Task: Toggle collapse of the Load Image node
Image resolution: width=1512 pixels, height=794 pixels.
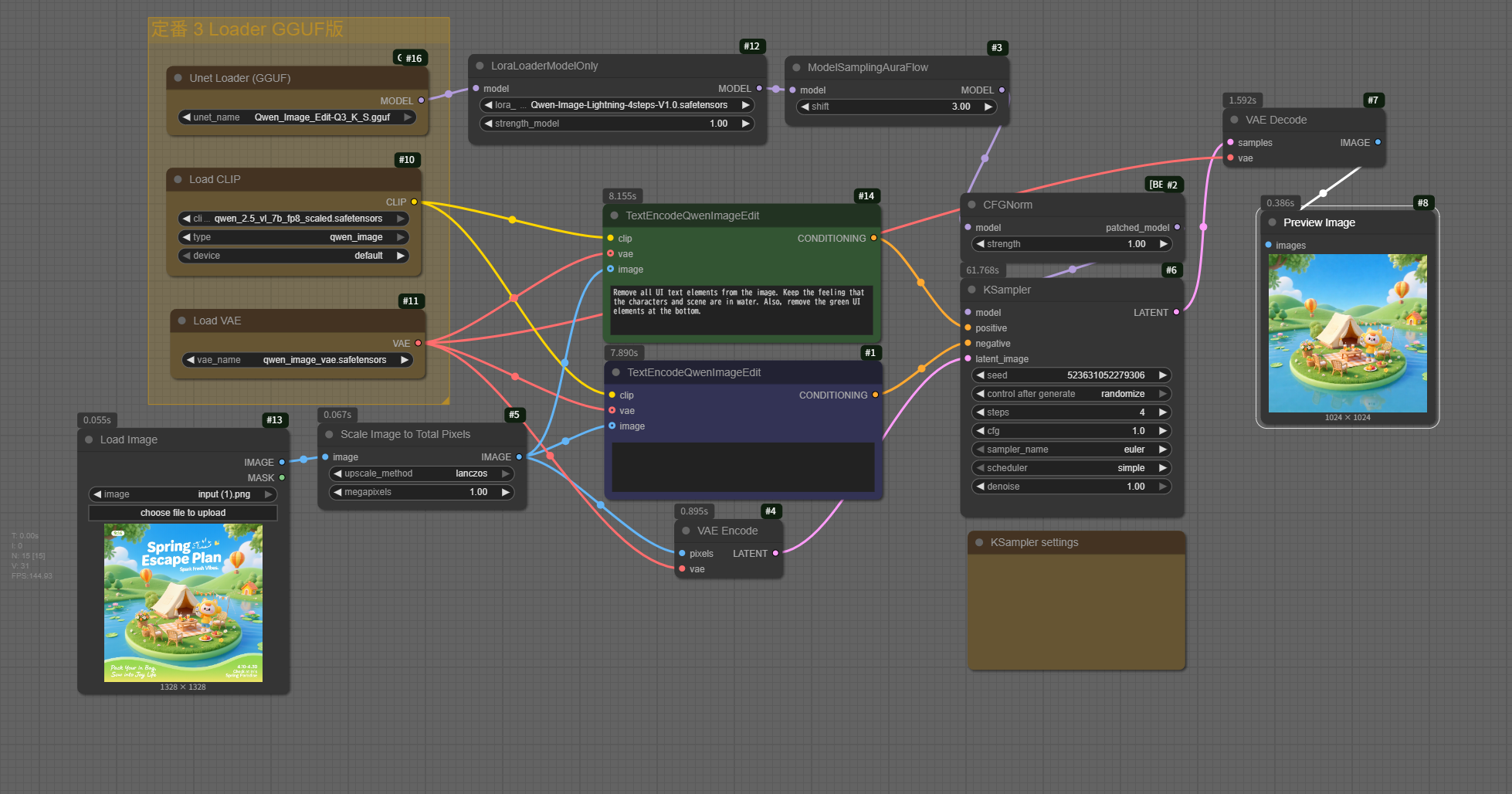Action: coord(89,439)
